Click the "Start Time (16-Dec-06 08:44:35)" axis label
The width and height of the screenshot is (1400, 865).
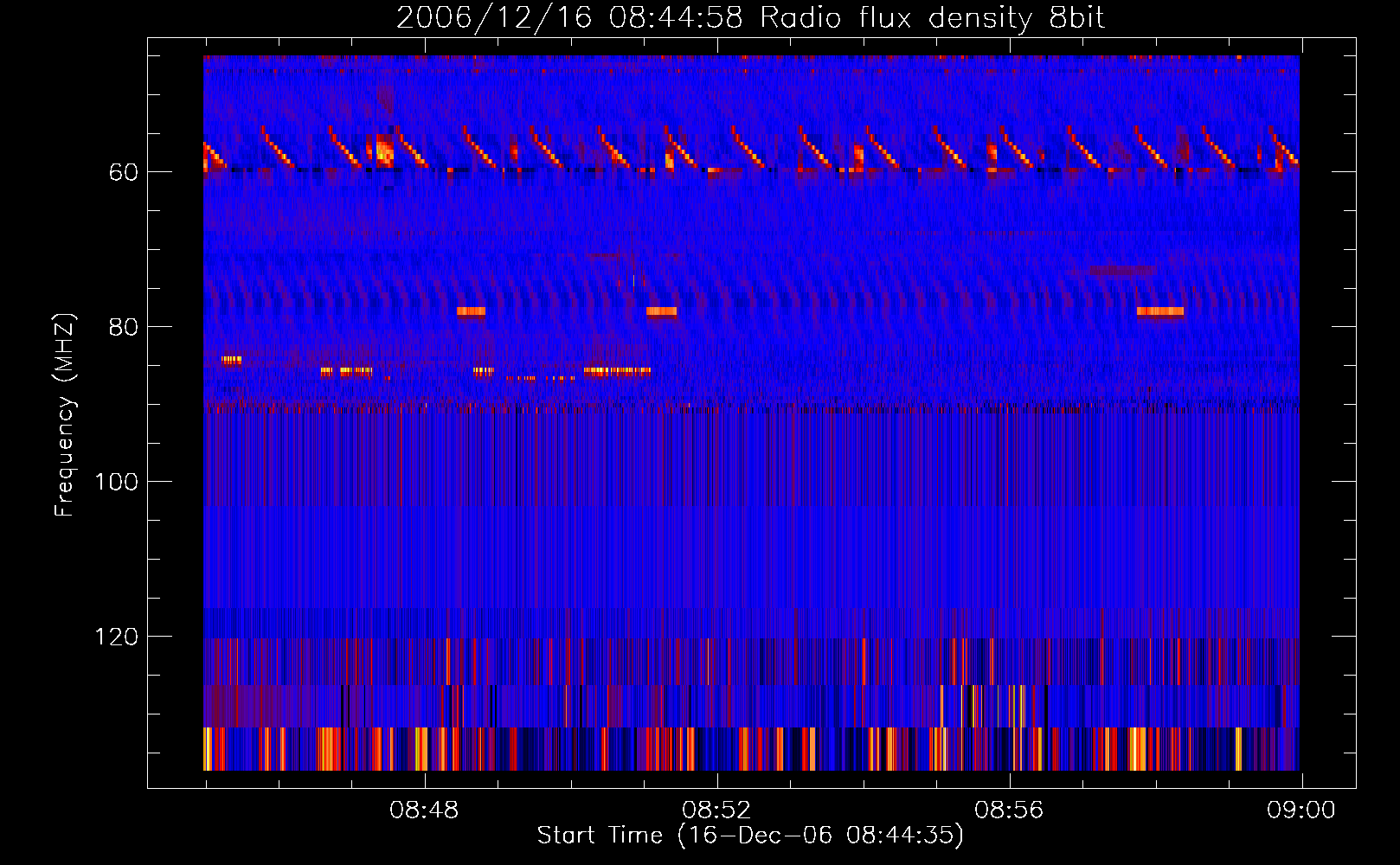pyautogui.click(x=750, y=836)
